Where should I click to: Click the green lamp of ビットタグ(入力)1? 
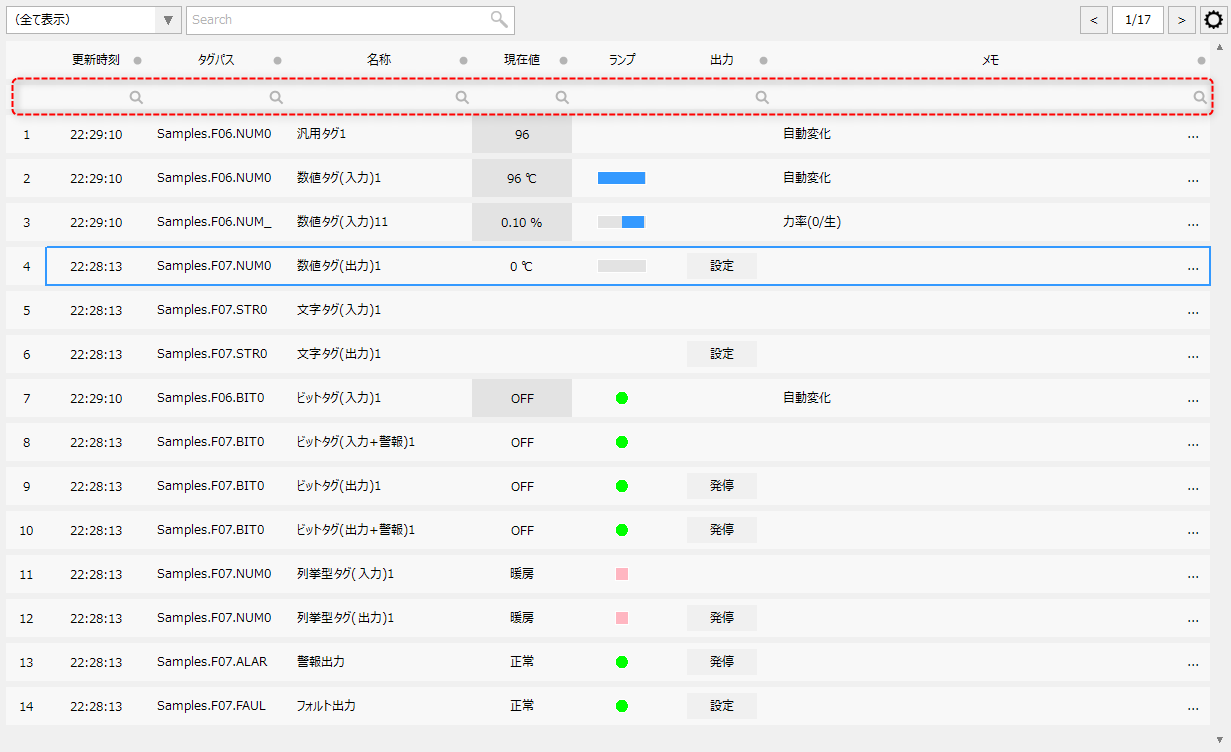coord(622,398)
